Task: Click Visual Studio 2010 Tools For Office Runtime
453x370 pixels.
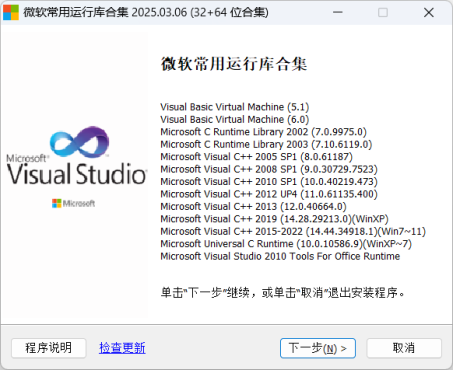Action: pos(280,256)
